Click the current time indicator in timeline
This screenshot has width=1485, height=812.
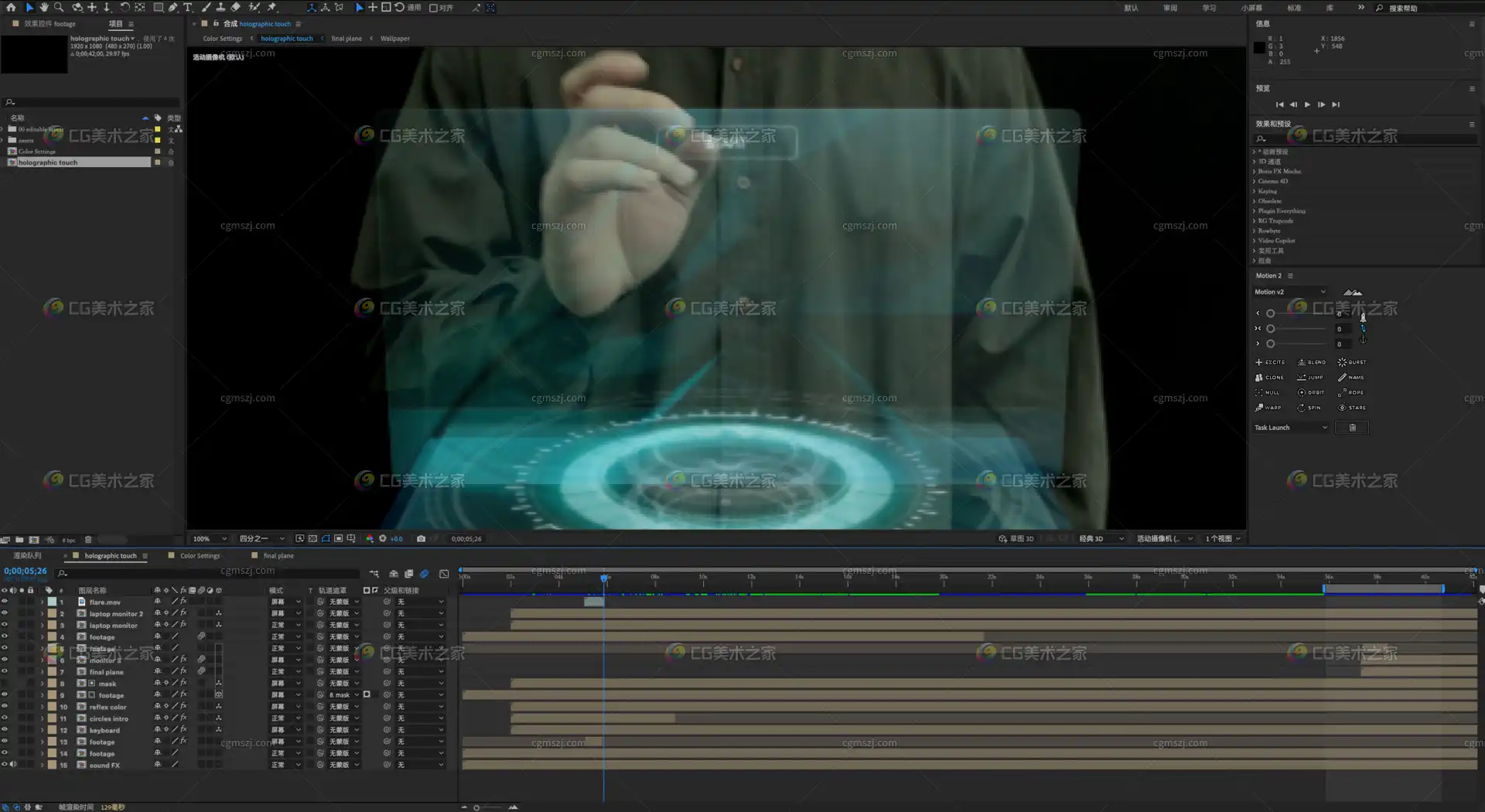pyautogui.click(x=604, y=578)
